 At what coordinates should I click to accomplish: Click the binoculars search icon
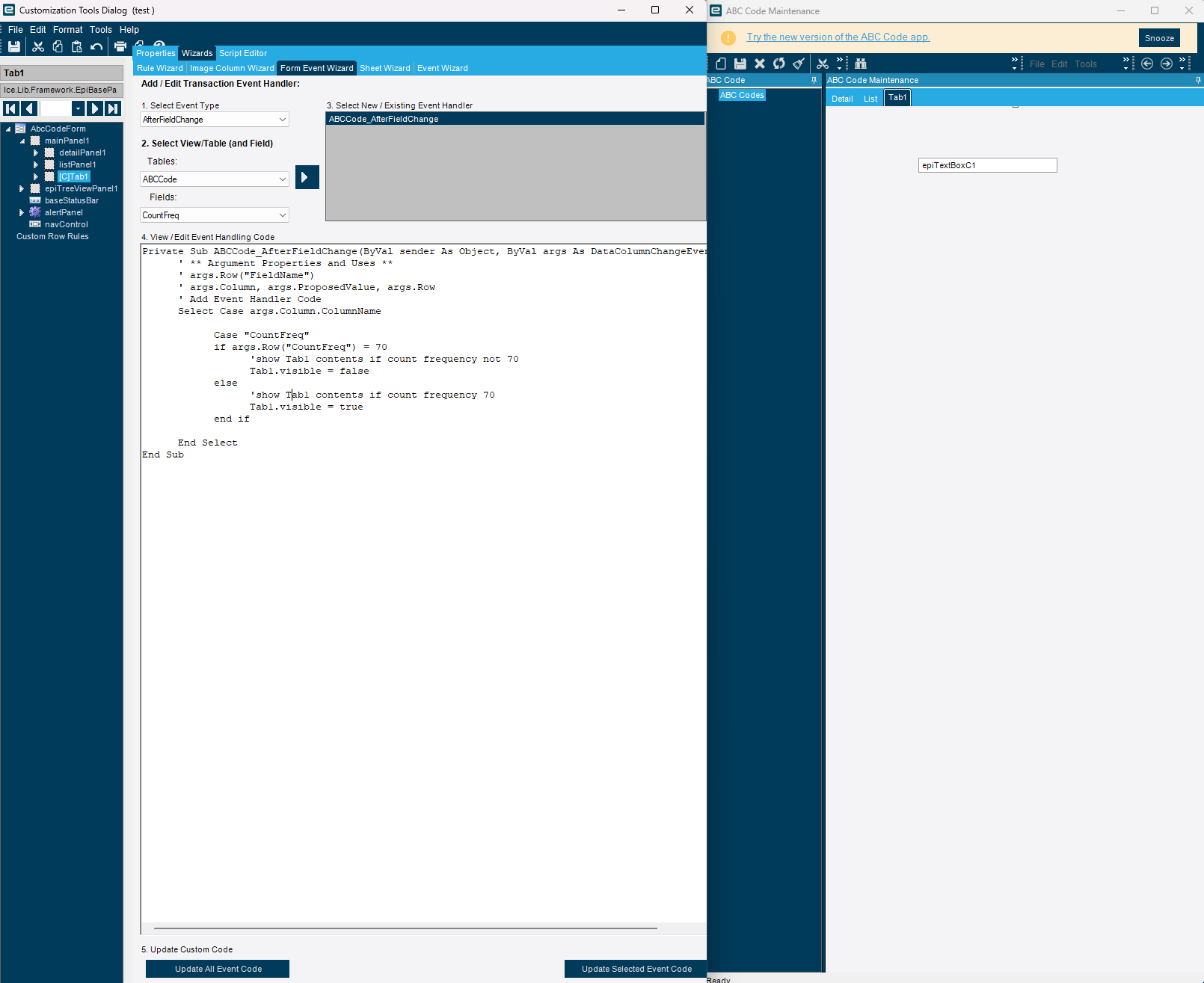pos(861,64)
